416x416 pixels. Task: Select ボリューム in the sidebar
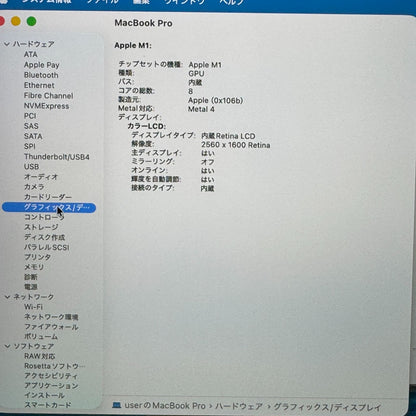[41, 336]
